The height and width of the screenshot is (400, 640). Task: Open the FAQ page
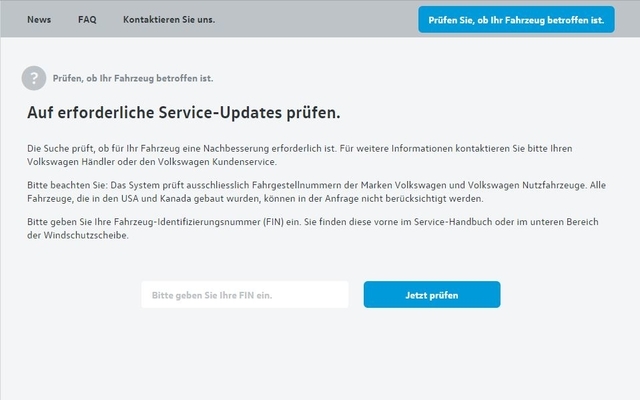(87, 19)
